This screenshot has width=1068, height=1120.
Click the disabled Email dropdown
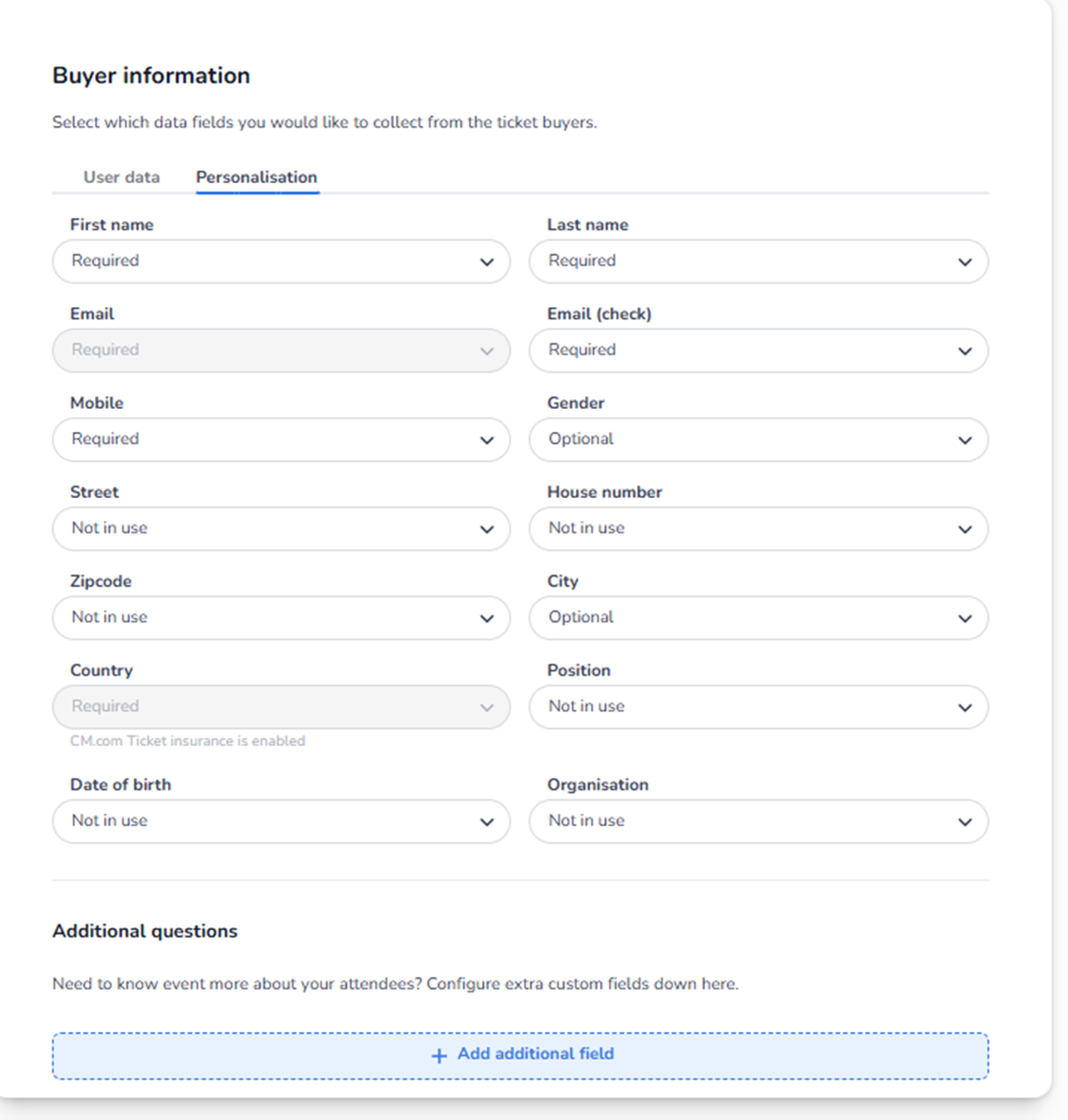pyautogui.click(x=281, y=350)
